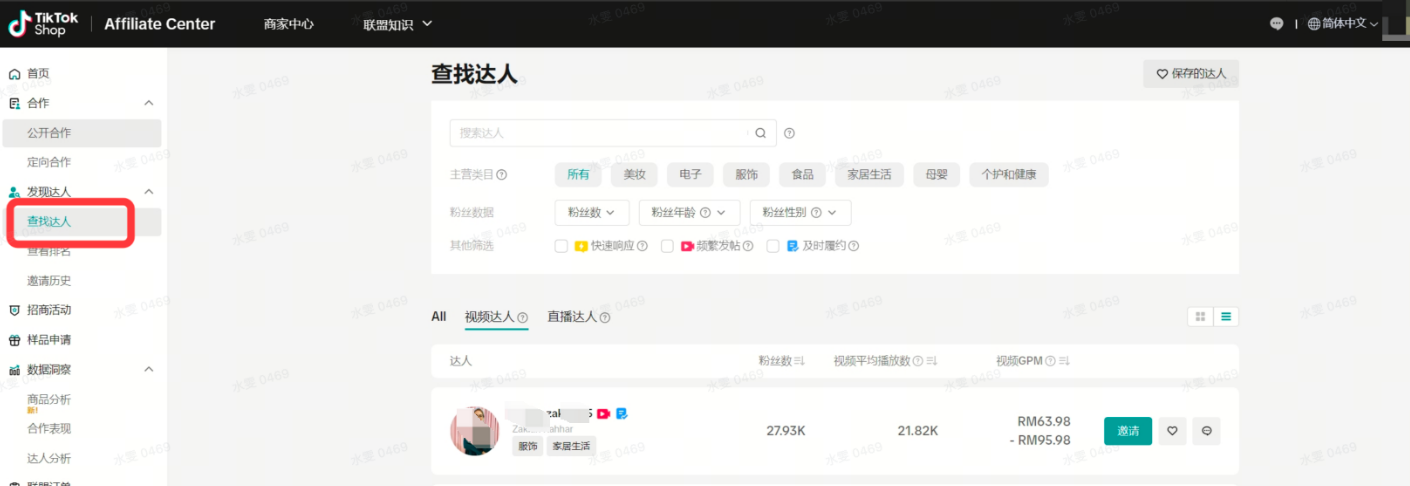The image size is (1410, 486).
Task: Sort by 视频平均播放数 sort icon
Action: [931, 361]
